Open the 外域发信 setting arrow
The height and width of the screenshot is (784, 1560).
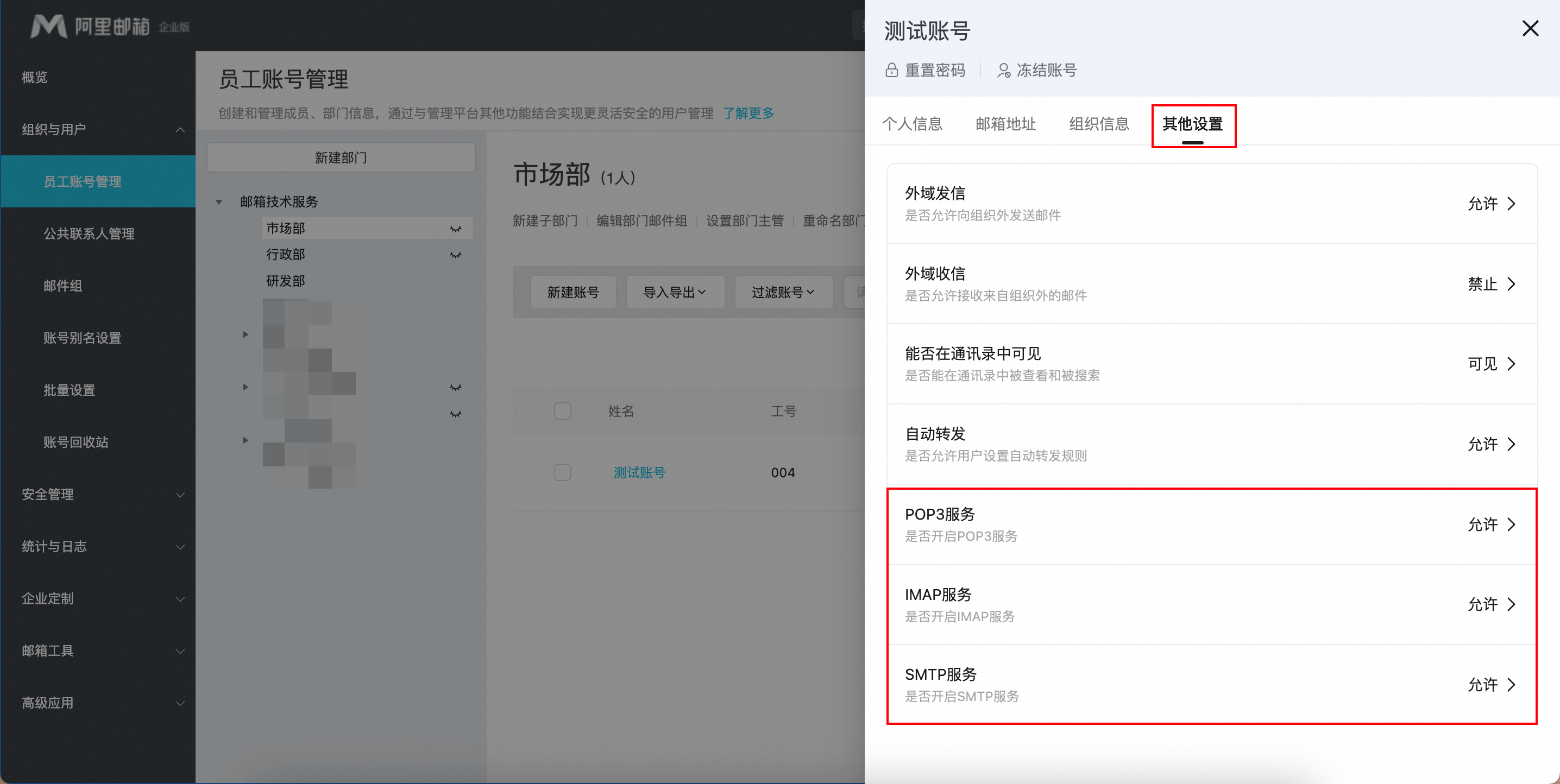1512,204
